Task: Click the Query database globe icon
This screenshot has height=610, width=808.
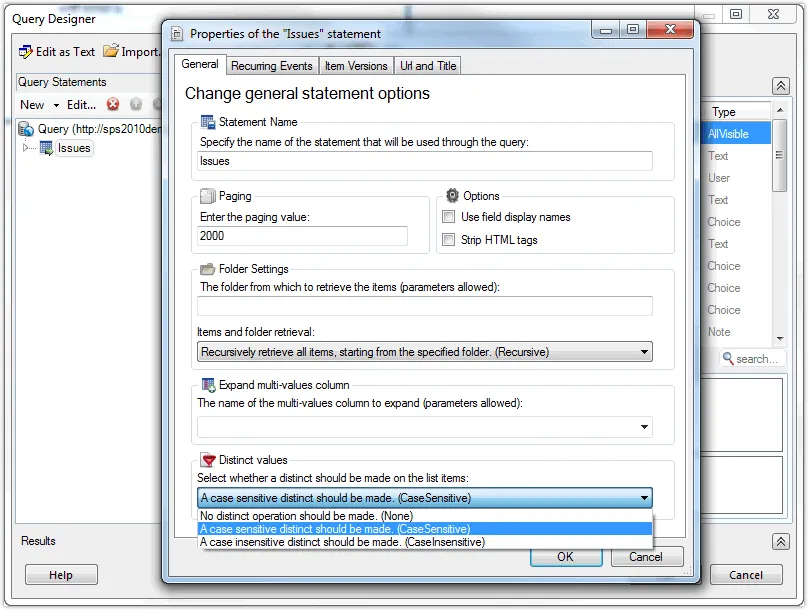Action: coord(27,129)
